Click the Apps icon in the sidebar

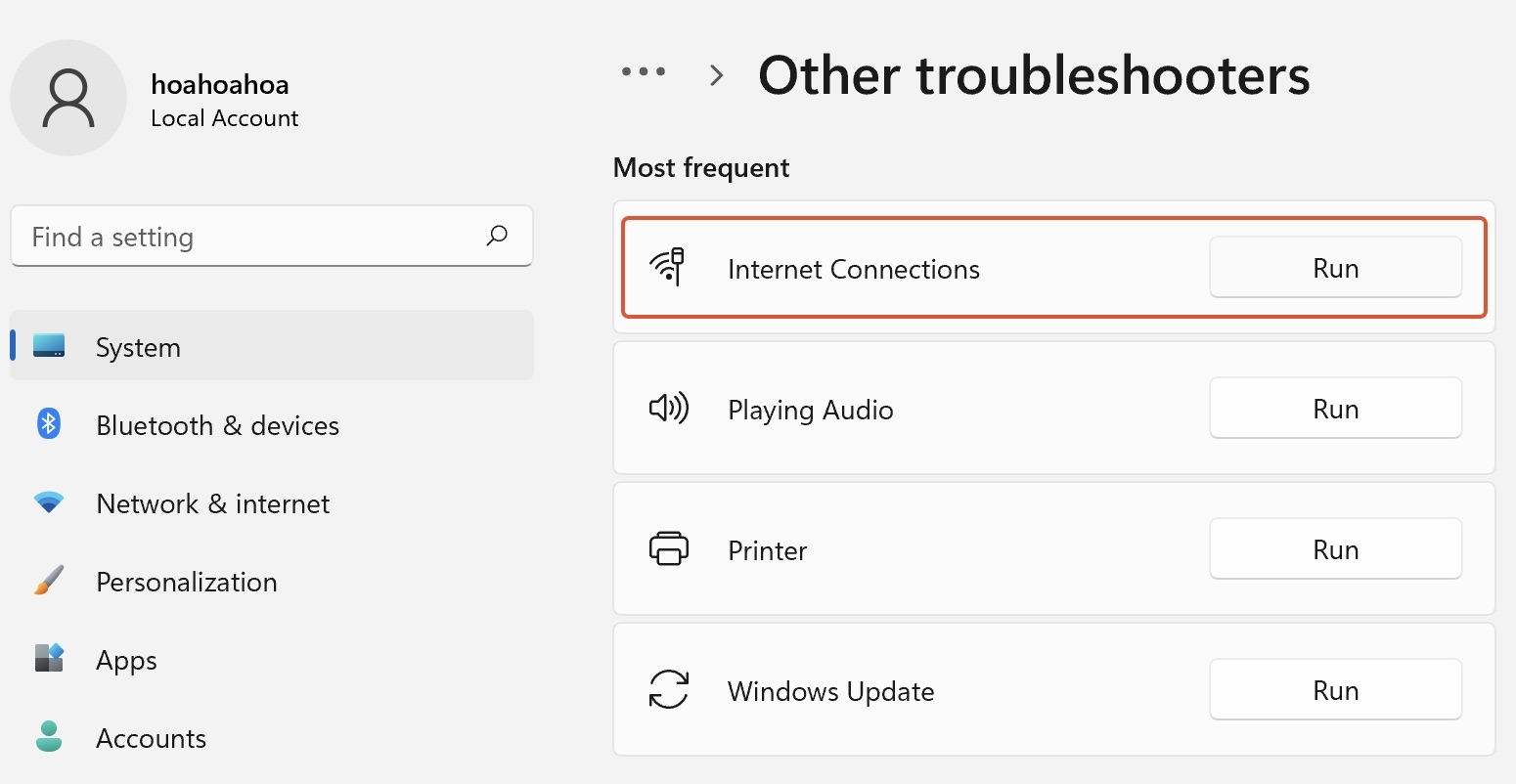click(x=48, y=659)
